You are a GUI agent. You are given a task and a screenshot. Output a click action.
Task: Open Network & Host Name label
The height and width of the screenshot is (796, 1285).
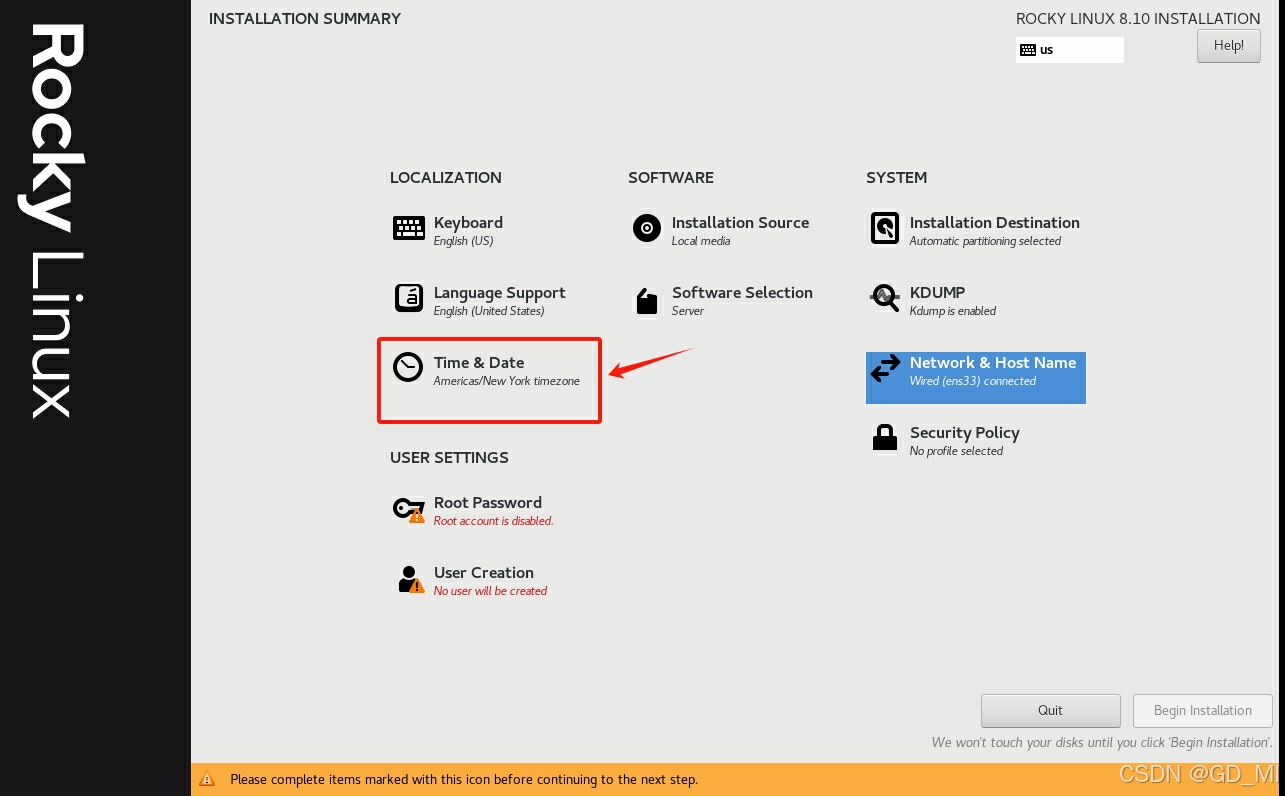tap(993, 363)
